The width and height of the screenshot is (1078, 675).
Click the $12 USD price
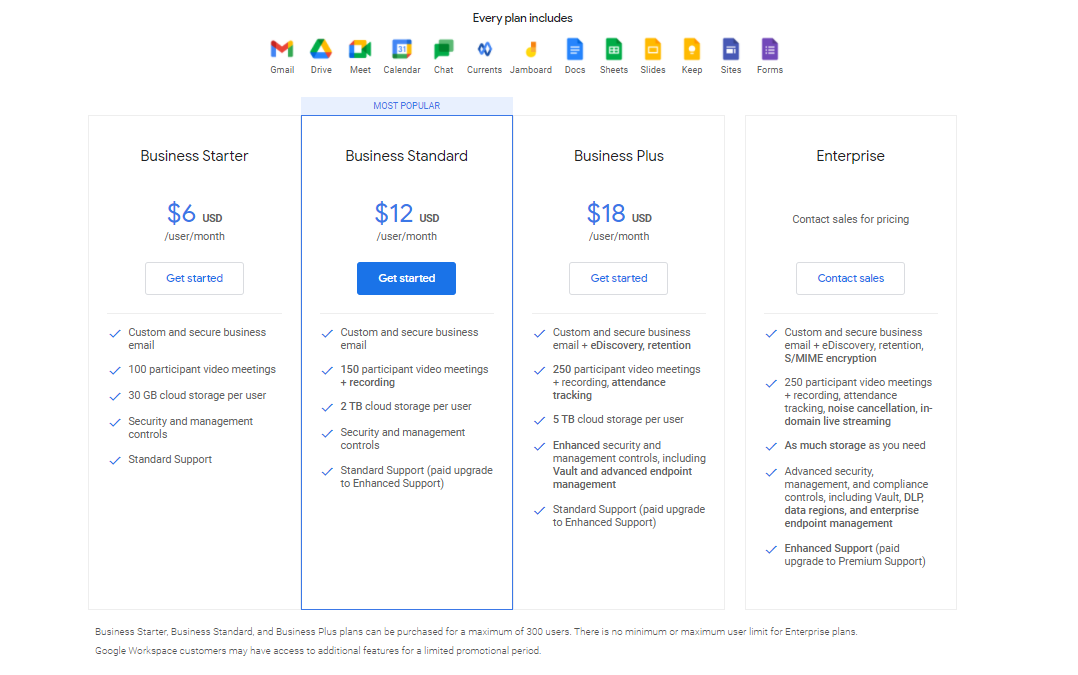click(406, 213)
